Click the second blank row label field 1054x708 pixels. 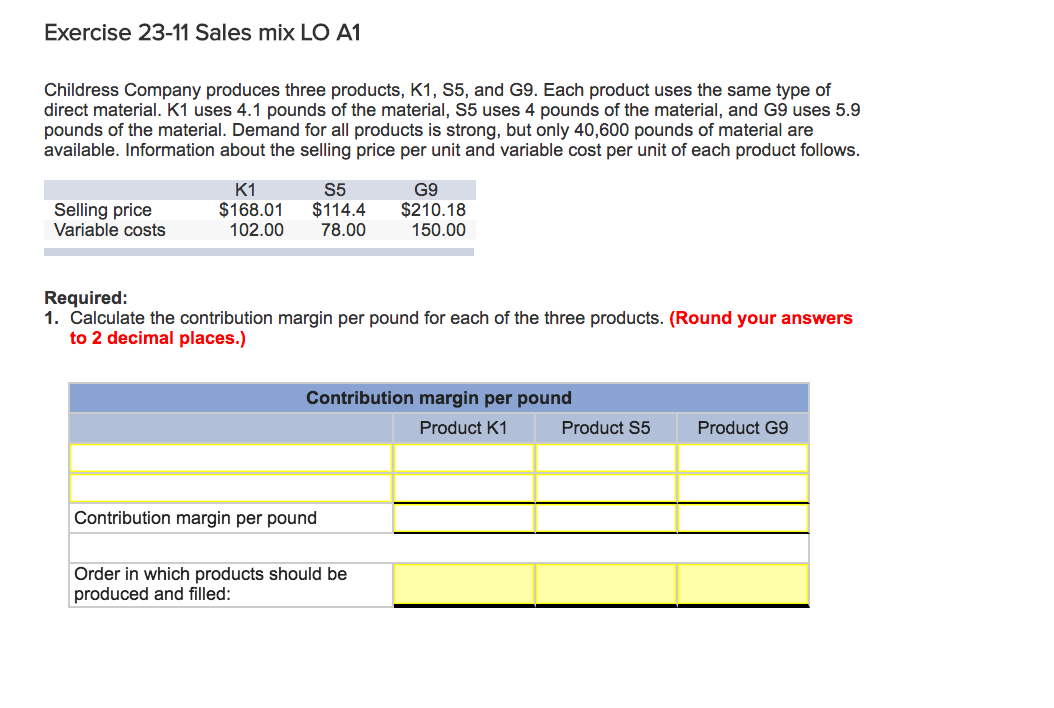pyautogui.click(x=230, y=488)
